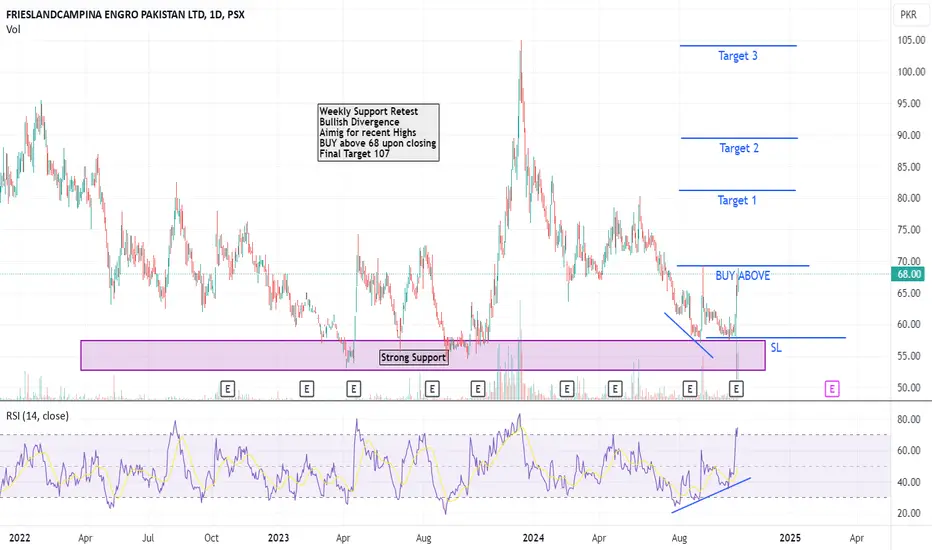Click the green 68.00 current price tag
The width and height of the screenshot is (932, 550).
(909, 275)
